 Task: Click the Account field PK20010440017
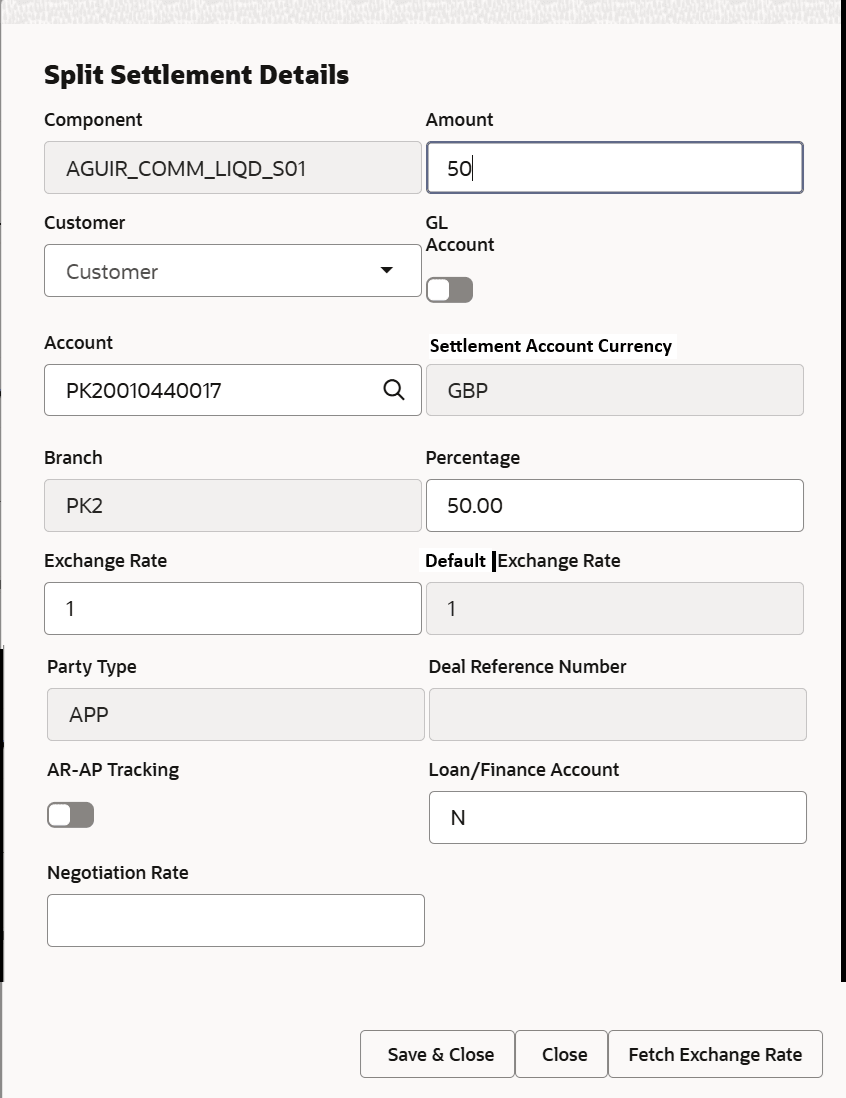233,390
